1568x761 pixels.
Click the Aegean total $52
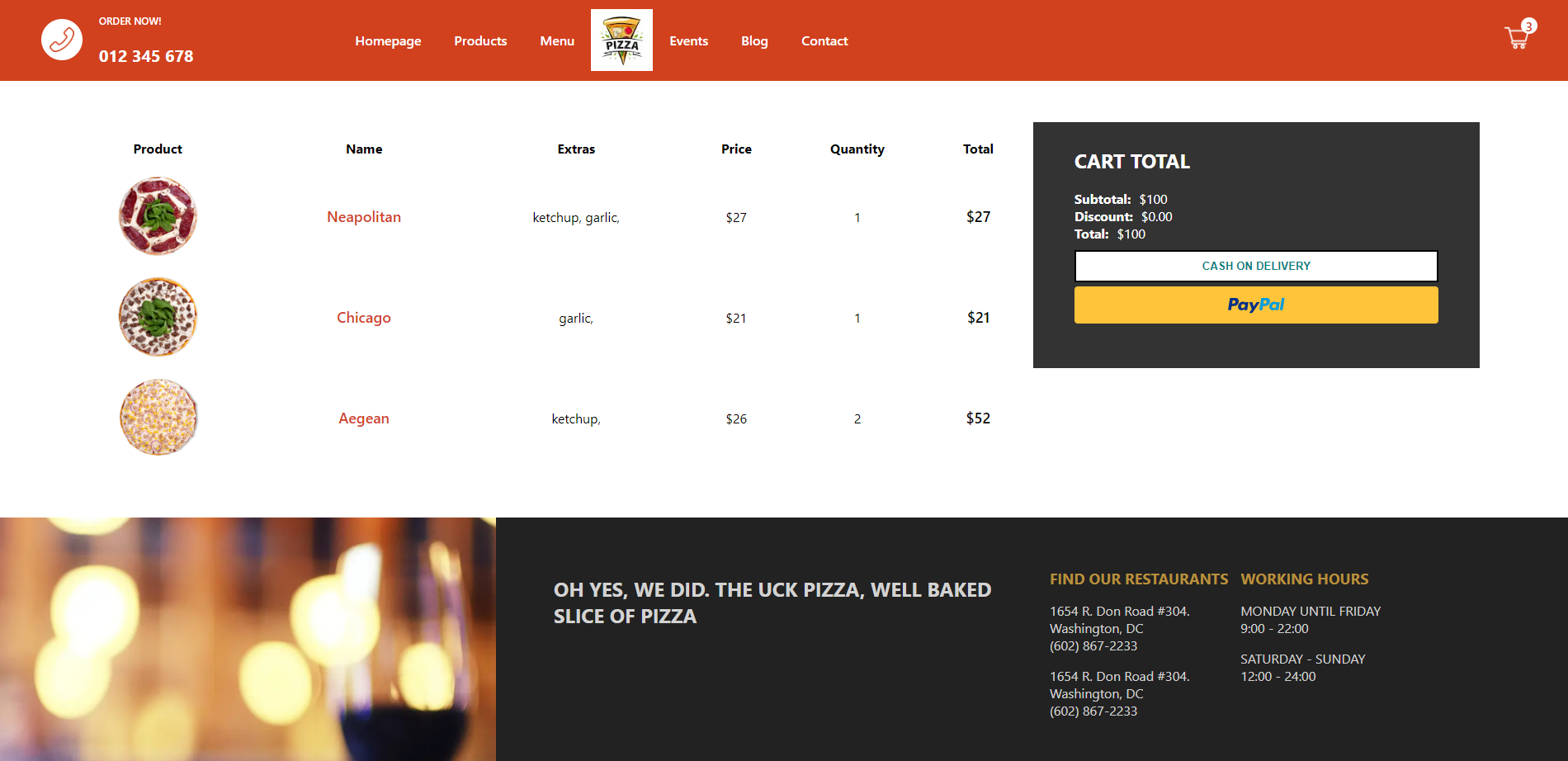(x=978, y=418)
